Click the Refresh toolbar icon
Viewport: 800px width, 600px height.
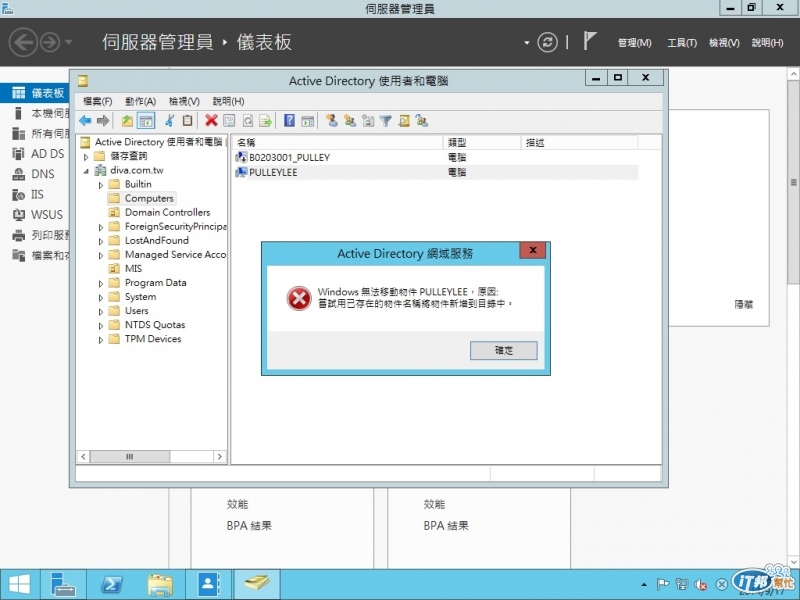coord(248,121)
